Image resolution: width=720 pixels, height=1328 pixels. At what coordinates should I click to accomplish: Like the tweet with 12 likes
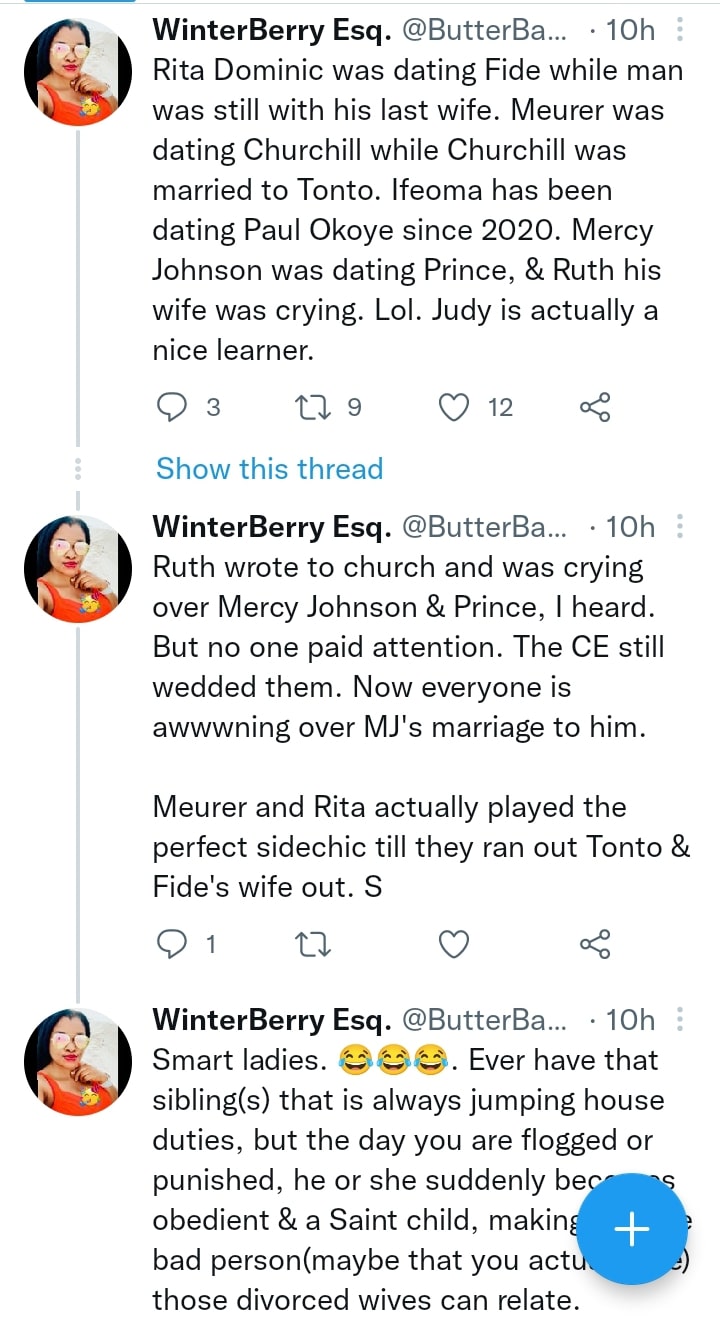pos(456,407)
